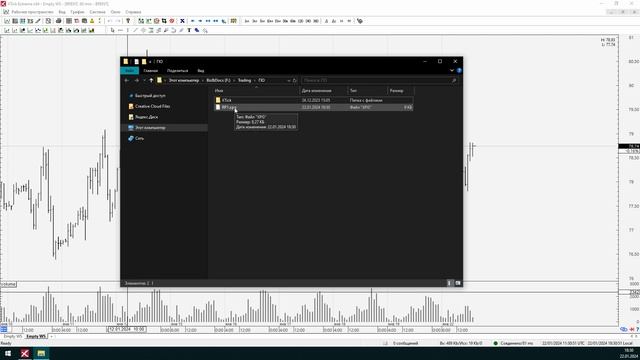Sort files by Размер column header

400,91
